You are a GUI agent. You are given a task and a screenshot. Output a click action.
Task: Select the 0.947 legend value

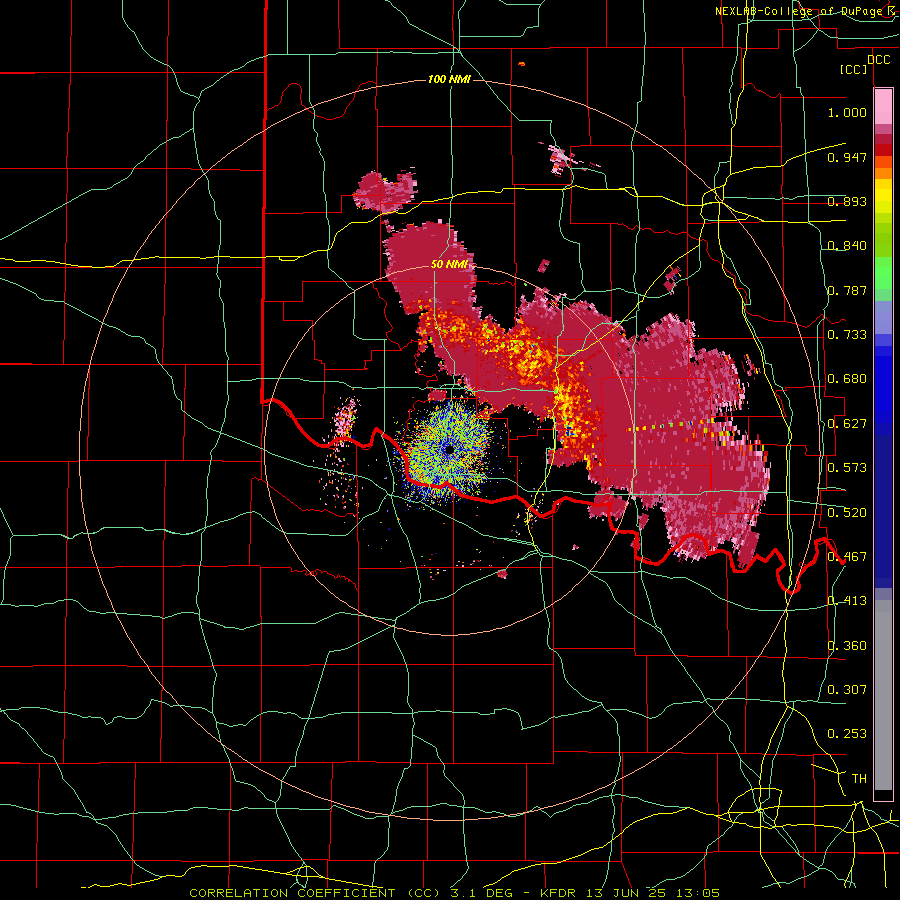[x=847, y=157]
